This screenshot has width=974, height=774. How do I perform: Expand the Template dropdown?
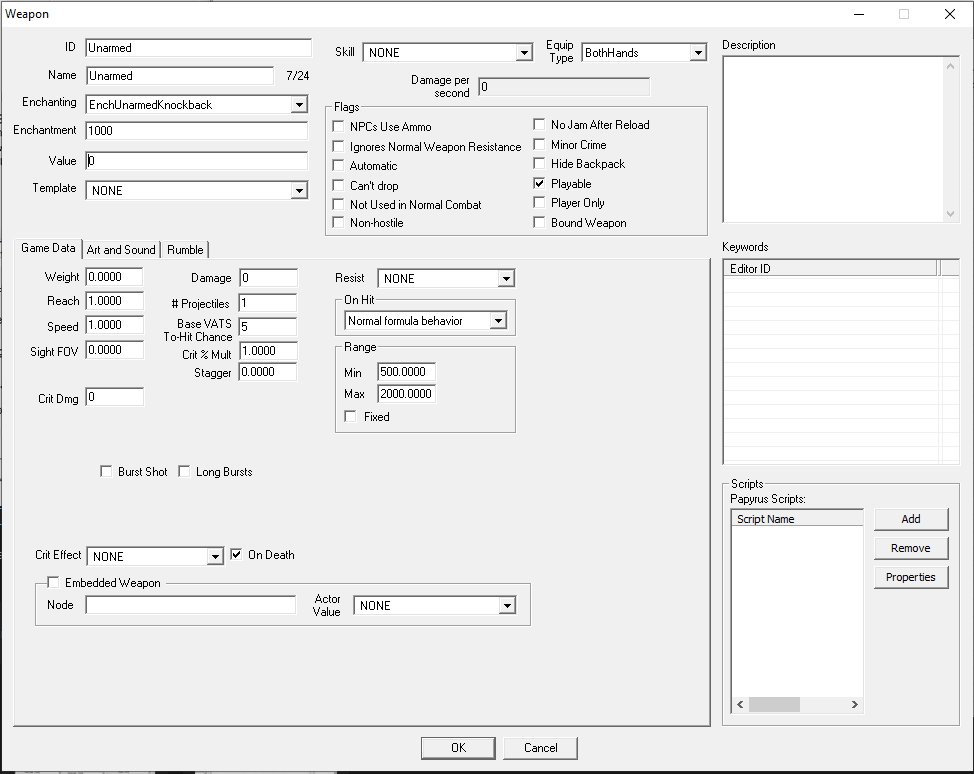299,190
